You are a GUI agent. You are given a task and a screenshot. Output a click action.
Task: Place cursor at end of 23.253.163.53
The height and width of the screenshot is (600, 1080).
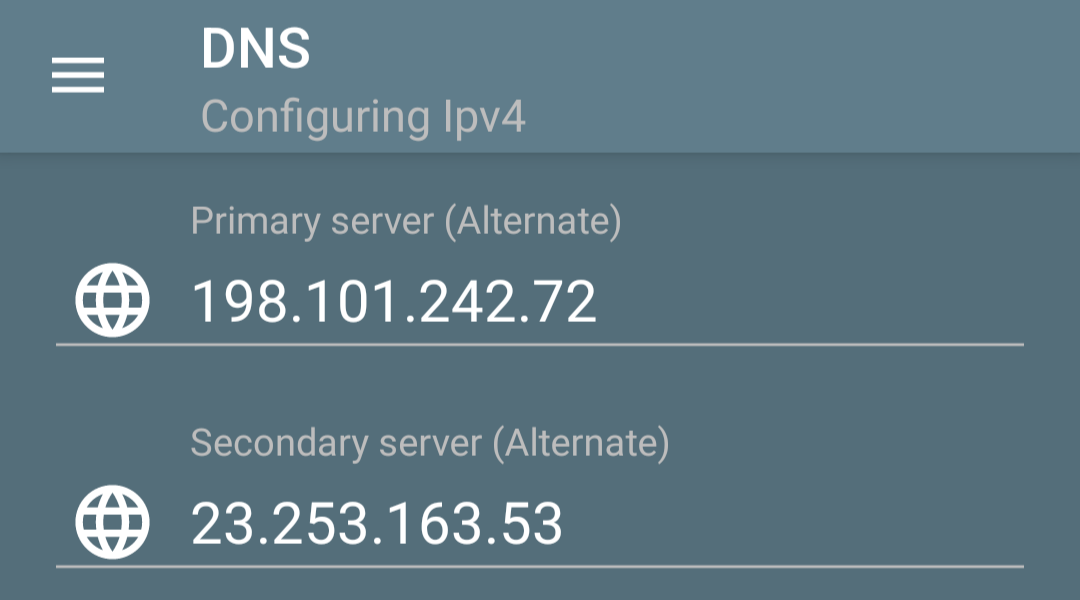[x=565, y=524]
